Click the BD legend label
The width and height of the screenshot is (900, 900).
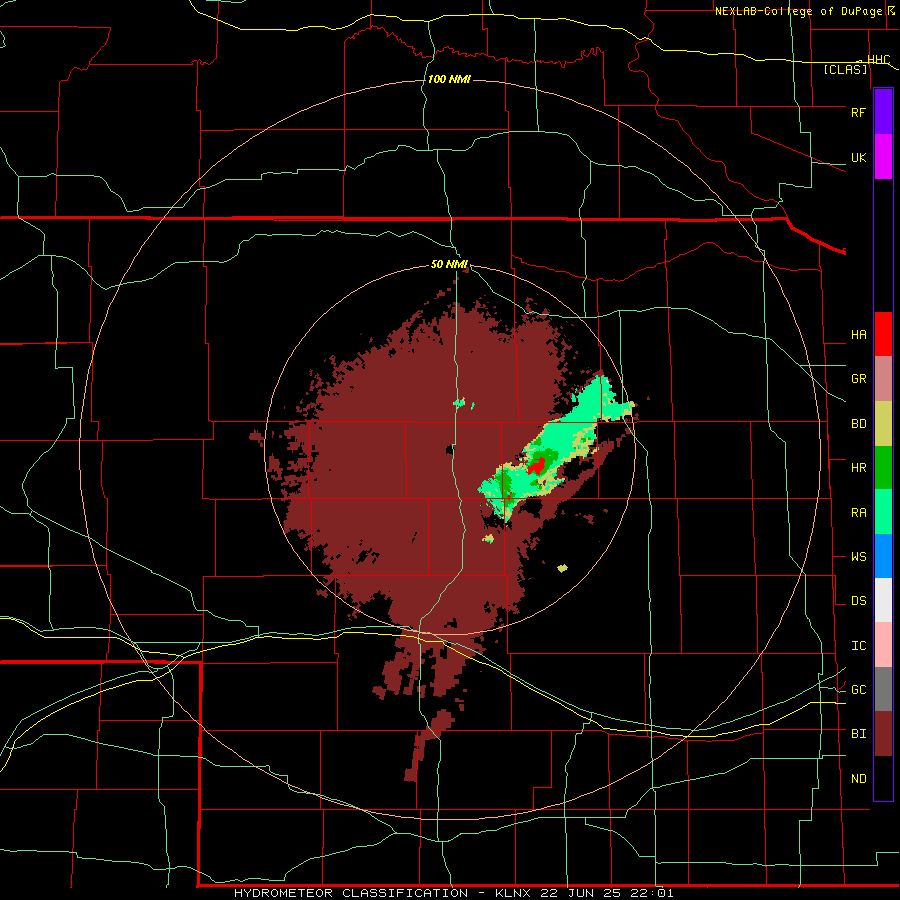[x=858, y=424]
